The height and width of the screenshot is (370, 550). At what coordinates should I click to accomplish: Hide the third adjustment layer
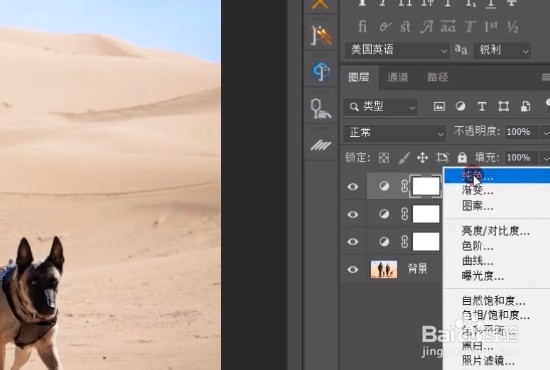click(x=353, y=242)
